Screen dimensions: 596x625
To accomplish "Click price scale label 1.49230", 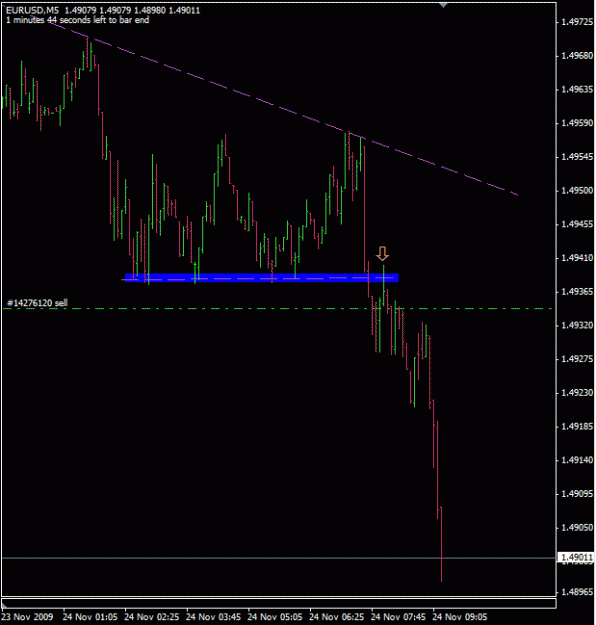I will [577, 393].
